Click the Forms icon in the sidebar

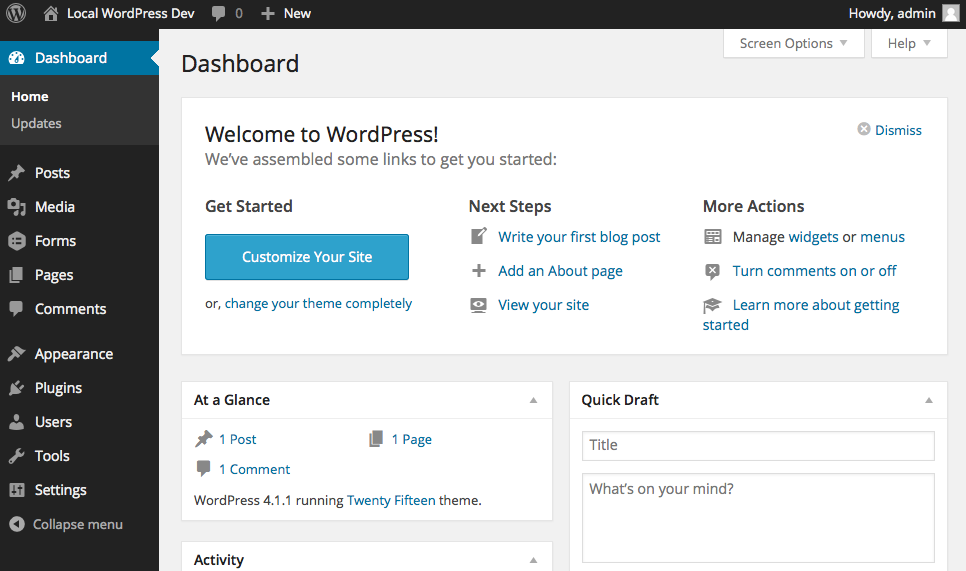click(x=17, y=241)
